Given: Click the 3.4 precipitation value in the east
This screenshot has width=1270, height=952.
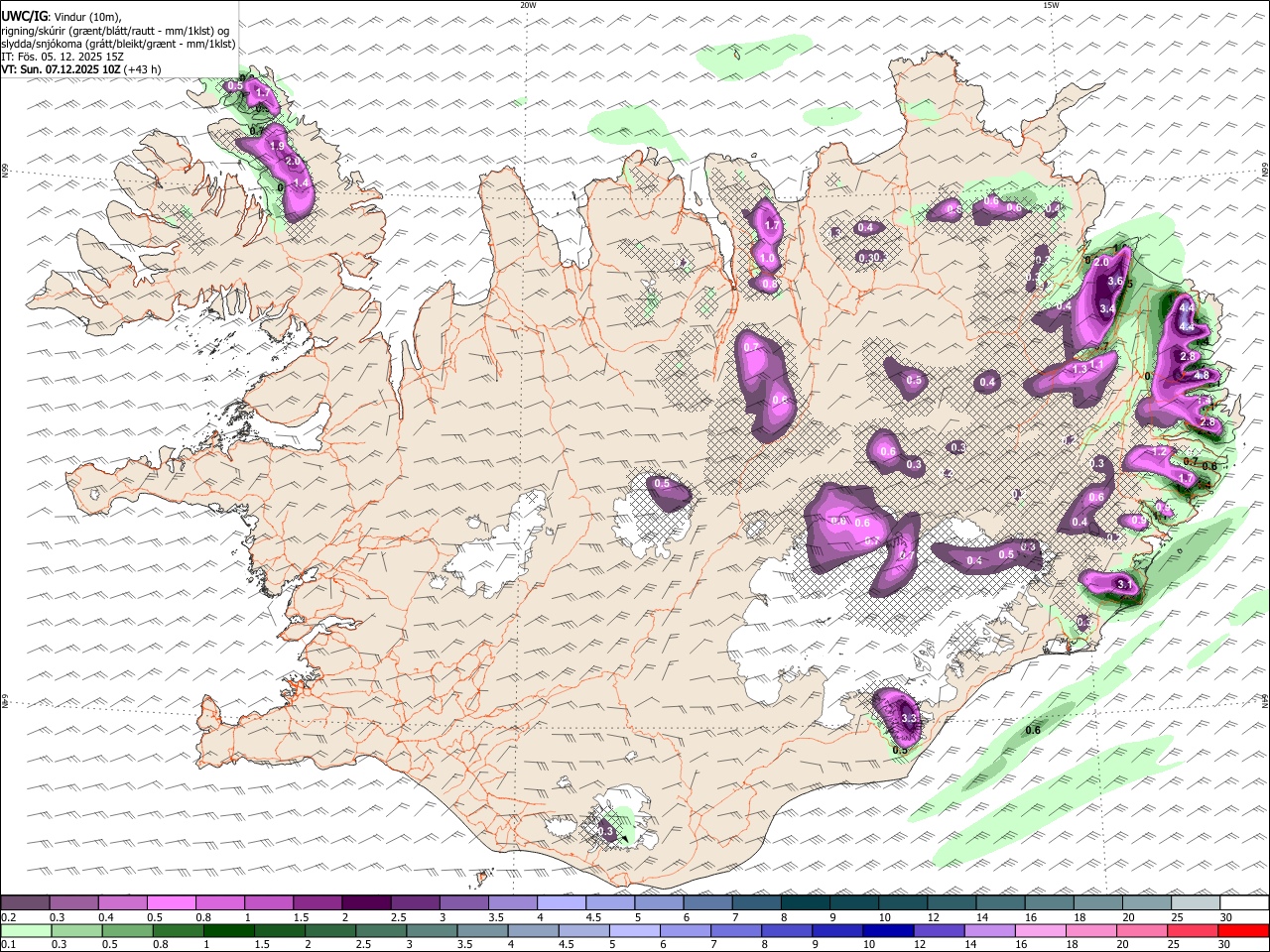Looking at the screenshot, I should 1108,309.
